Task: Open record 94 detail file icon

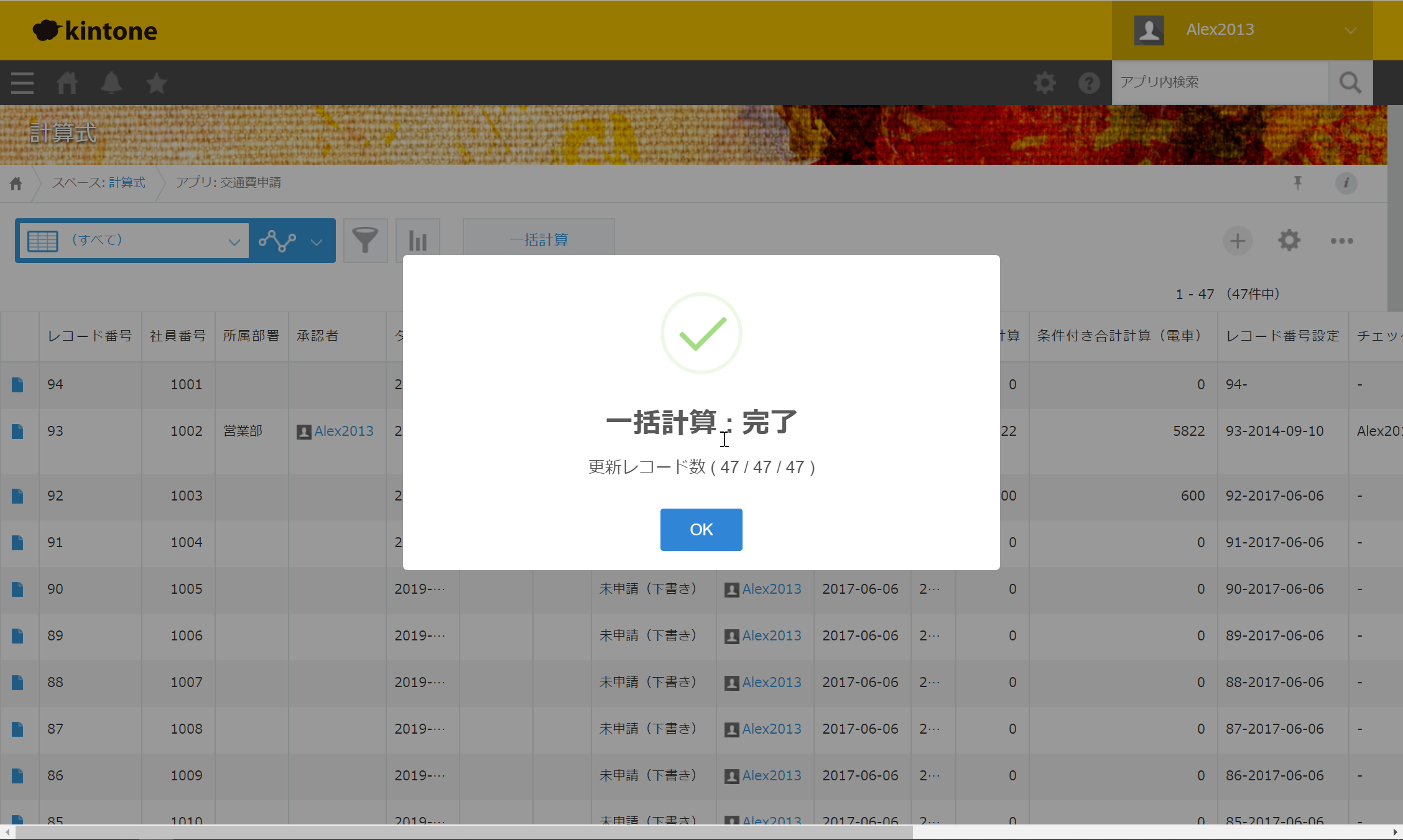Action: pos(17,384)
